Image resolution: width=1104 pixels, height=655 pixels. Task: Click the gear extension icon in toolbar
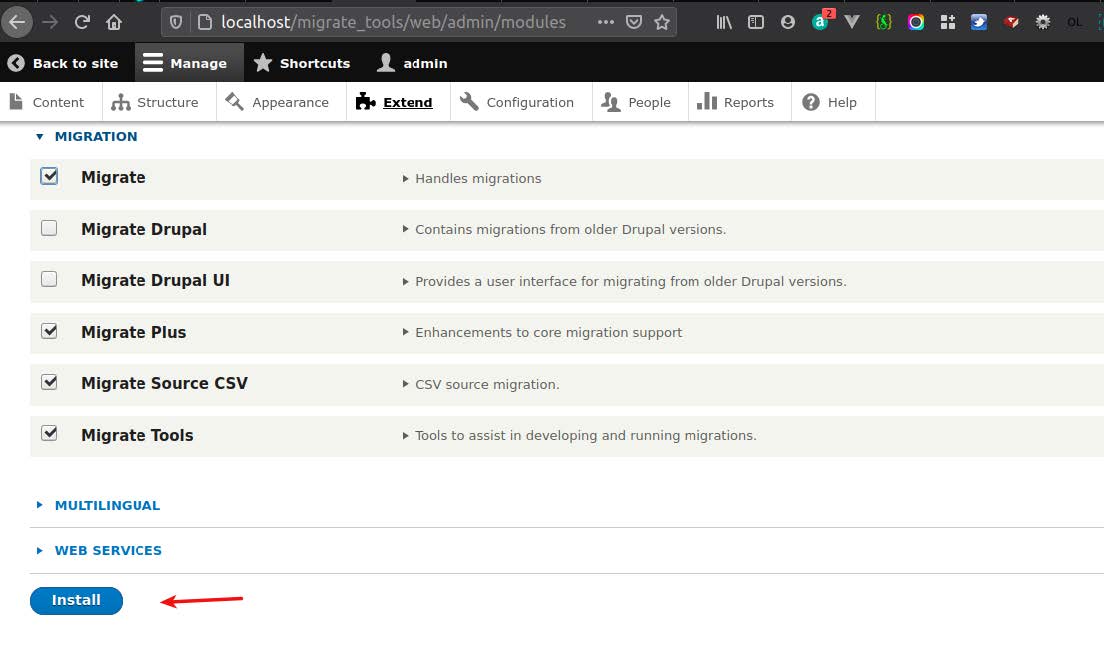[x=1043, y=23]
